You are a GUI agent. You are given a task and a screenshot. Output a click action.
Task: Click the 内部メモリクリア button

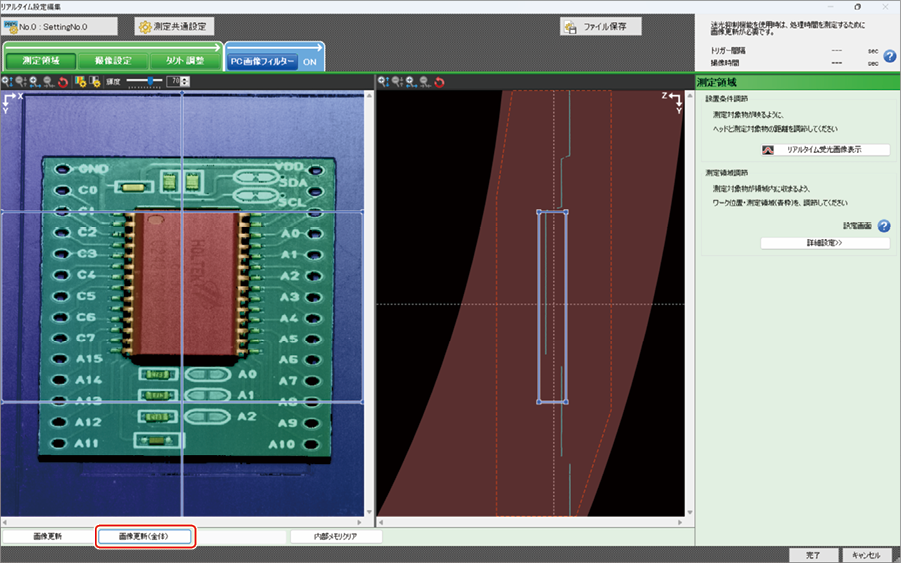[x=337, y=536]
